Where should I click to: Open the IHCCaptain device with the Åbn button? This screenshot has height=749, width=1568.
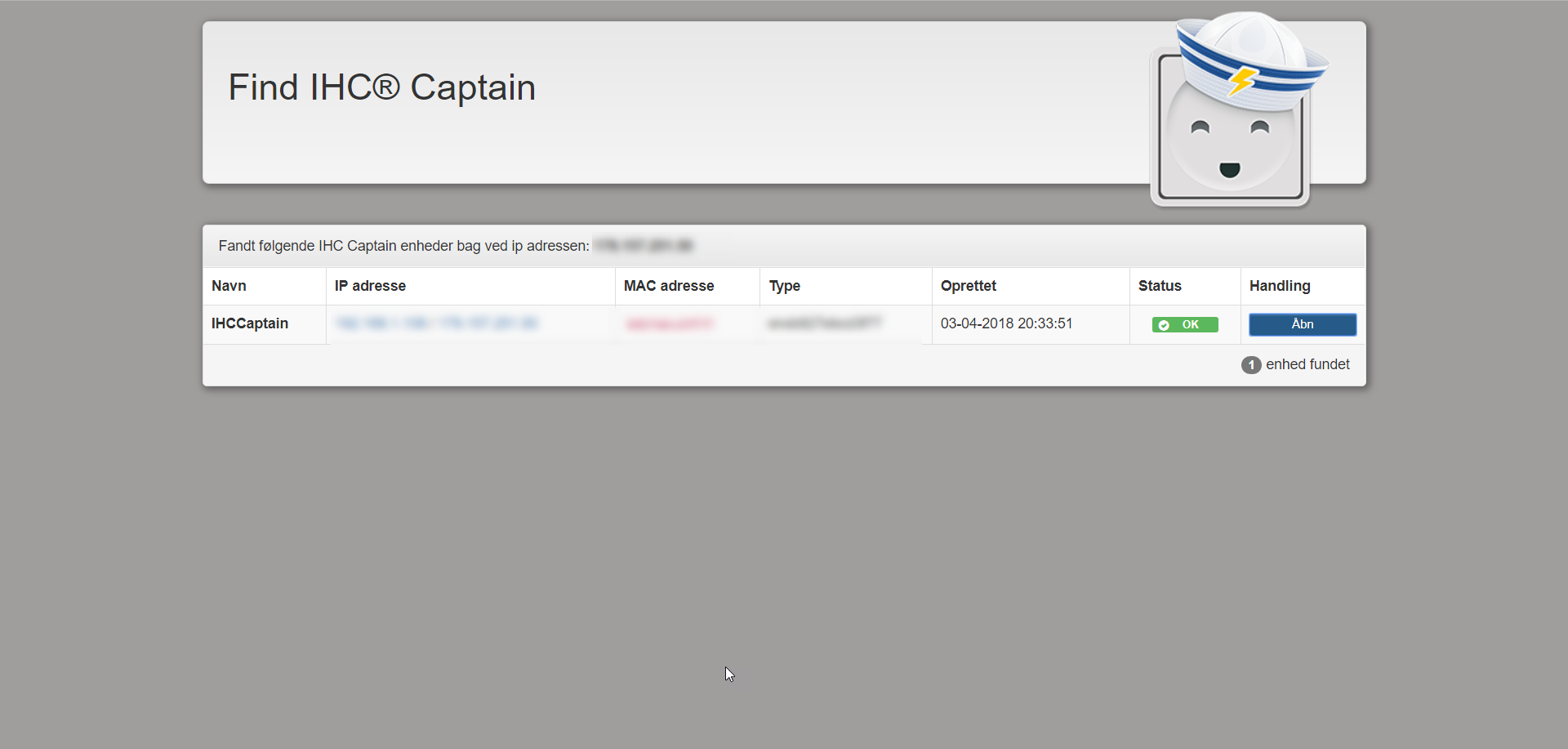1303,324
